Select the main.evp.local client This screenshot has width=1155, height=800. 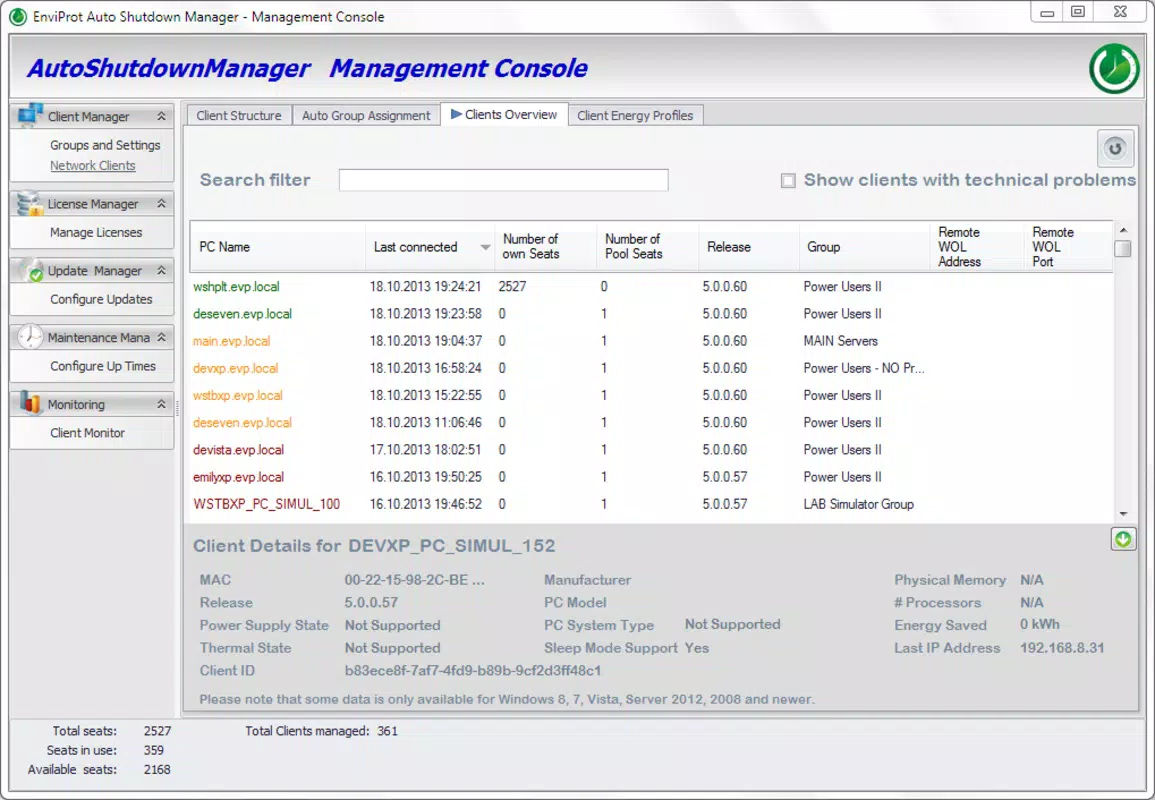[x=651, y=341]
